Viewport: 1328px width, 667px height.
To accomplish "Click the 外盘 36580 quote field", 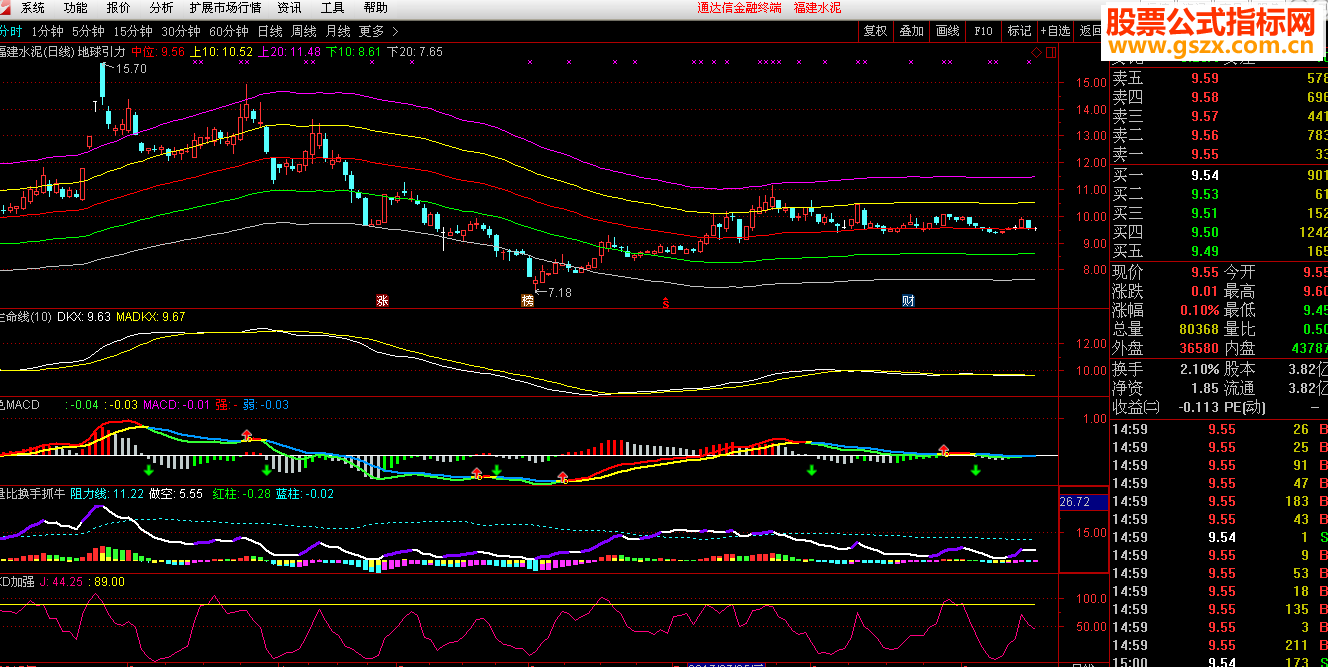I will tap(1166, 348).
